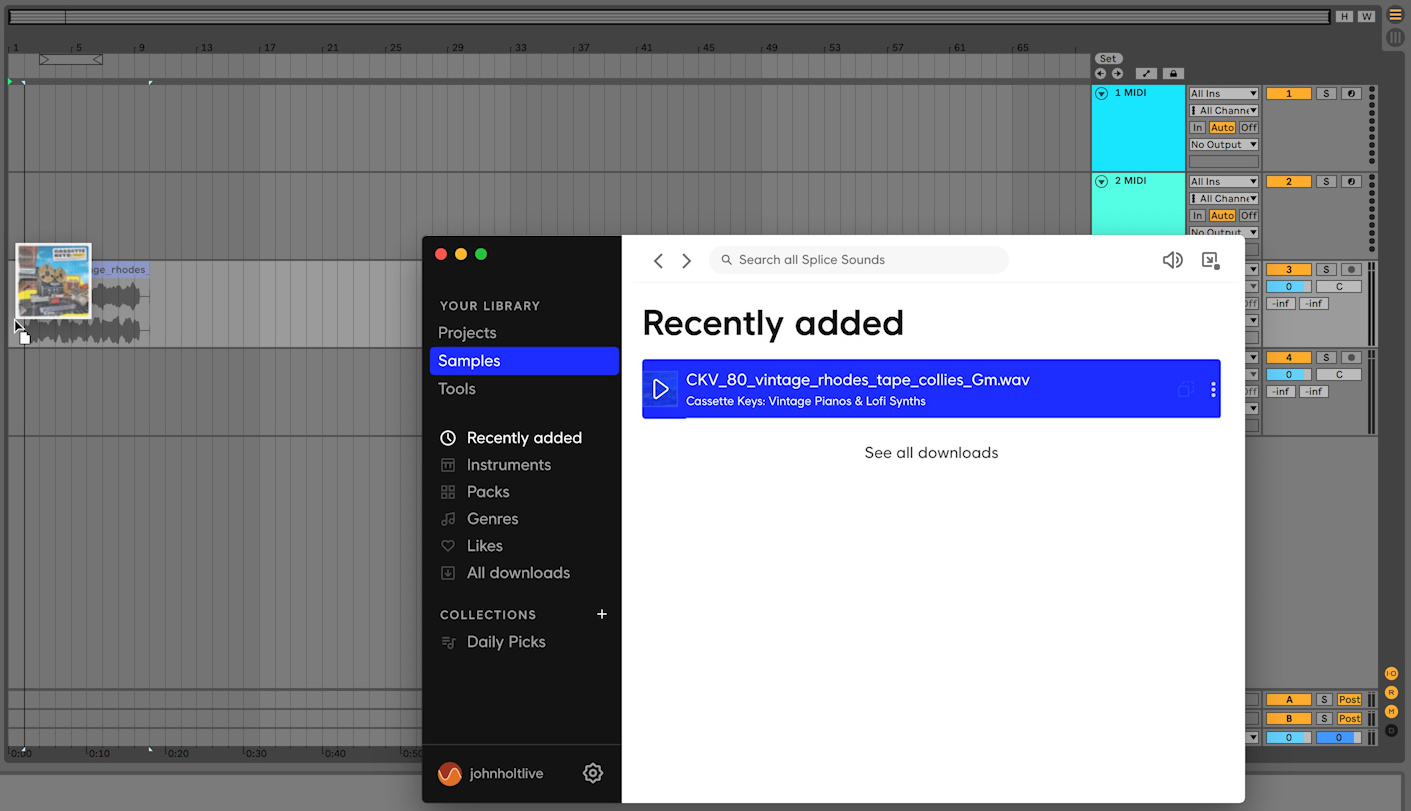Viewport: 1411px width, 811px height.
Task: Go back with the left chevron in Splice
Action: (658, 261)
